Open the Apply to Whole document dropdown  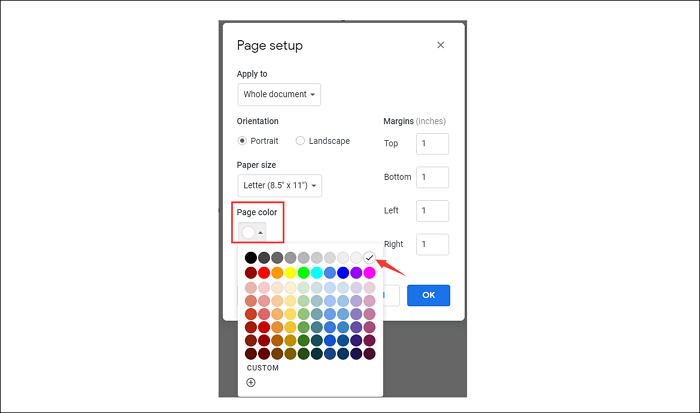[x=279, y=95]
